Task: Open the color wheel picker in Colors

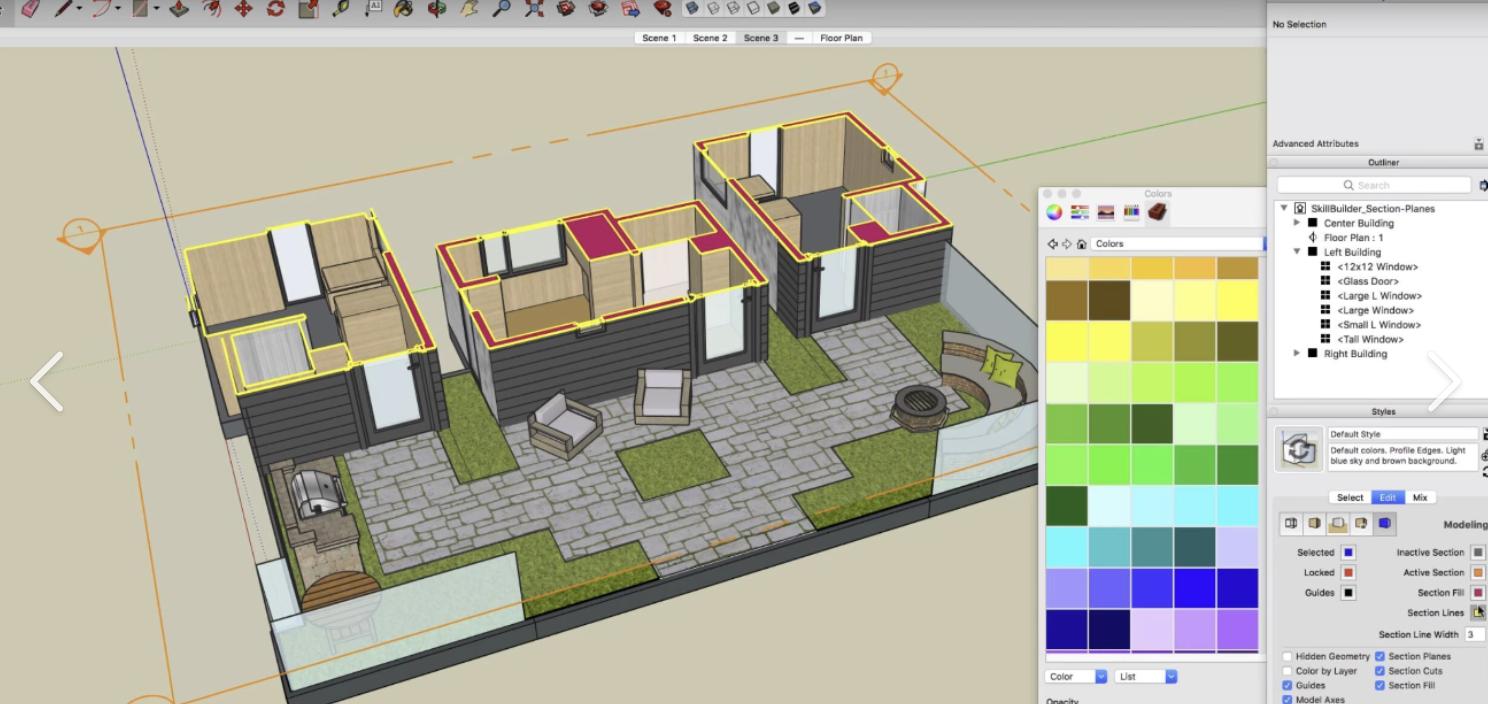Action: 1054,212
